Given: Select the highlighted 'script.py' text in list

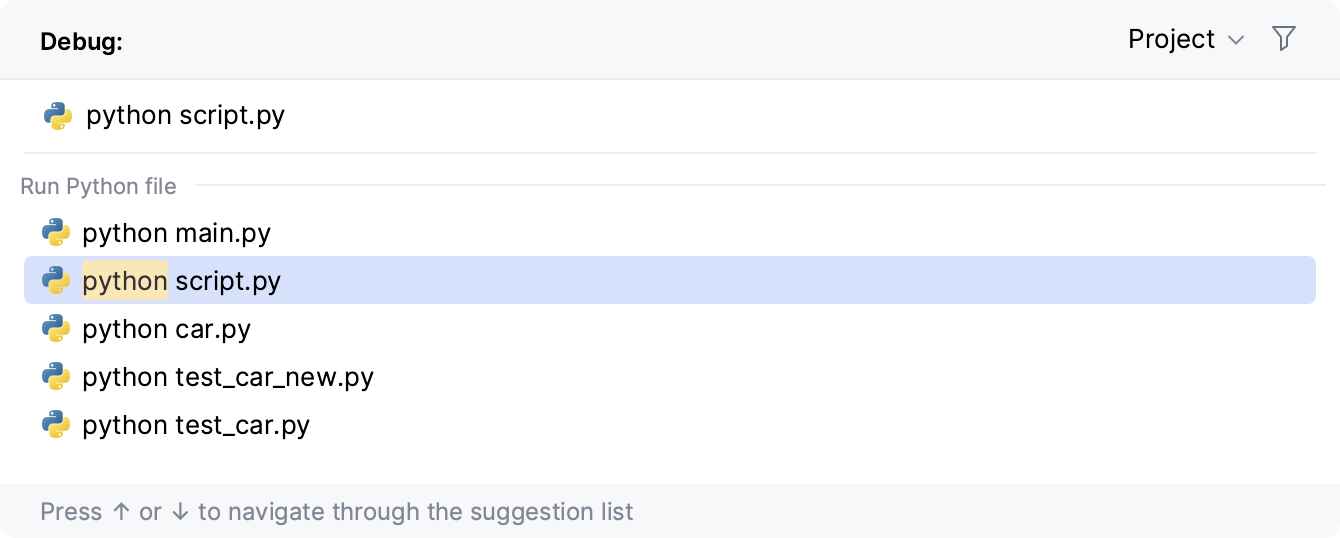Looking at the screenshot, I should click(228, 281).
